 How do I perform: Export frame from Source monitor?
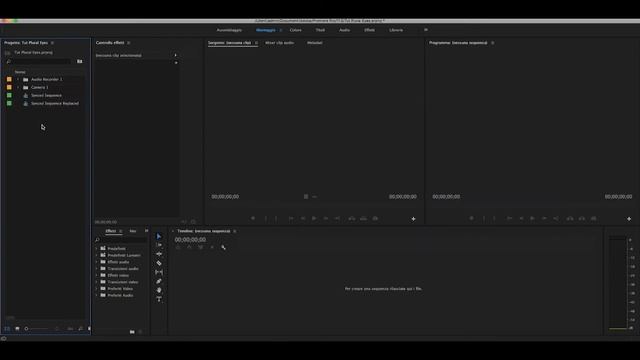tap(375, 219)
